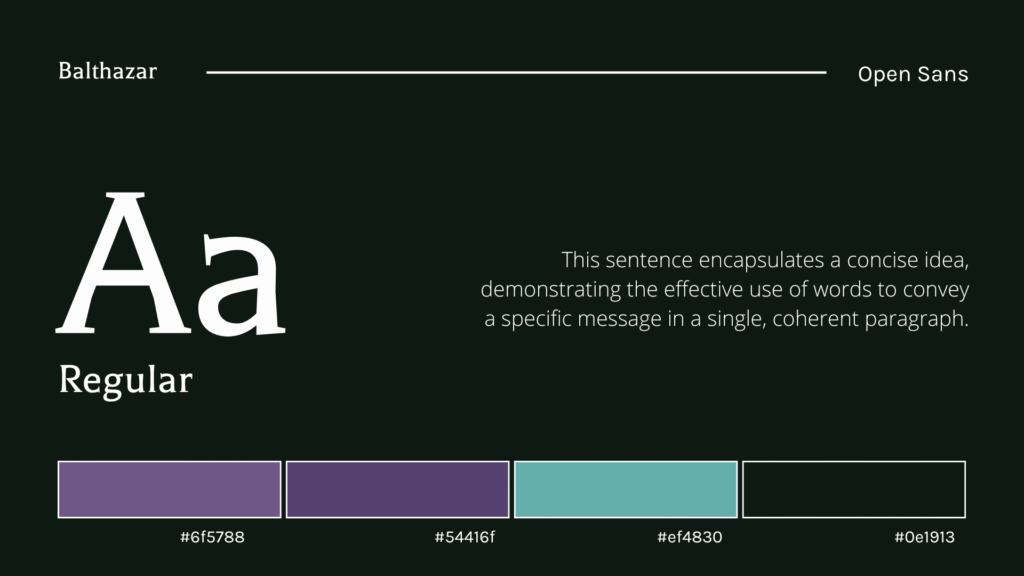The width and height of the screenshot is (1024, 576).
Task: Click the large lowercase a specimen
Action: 242,285
